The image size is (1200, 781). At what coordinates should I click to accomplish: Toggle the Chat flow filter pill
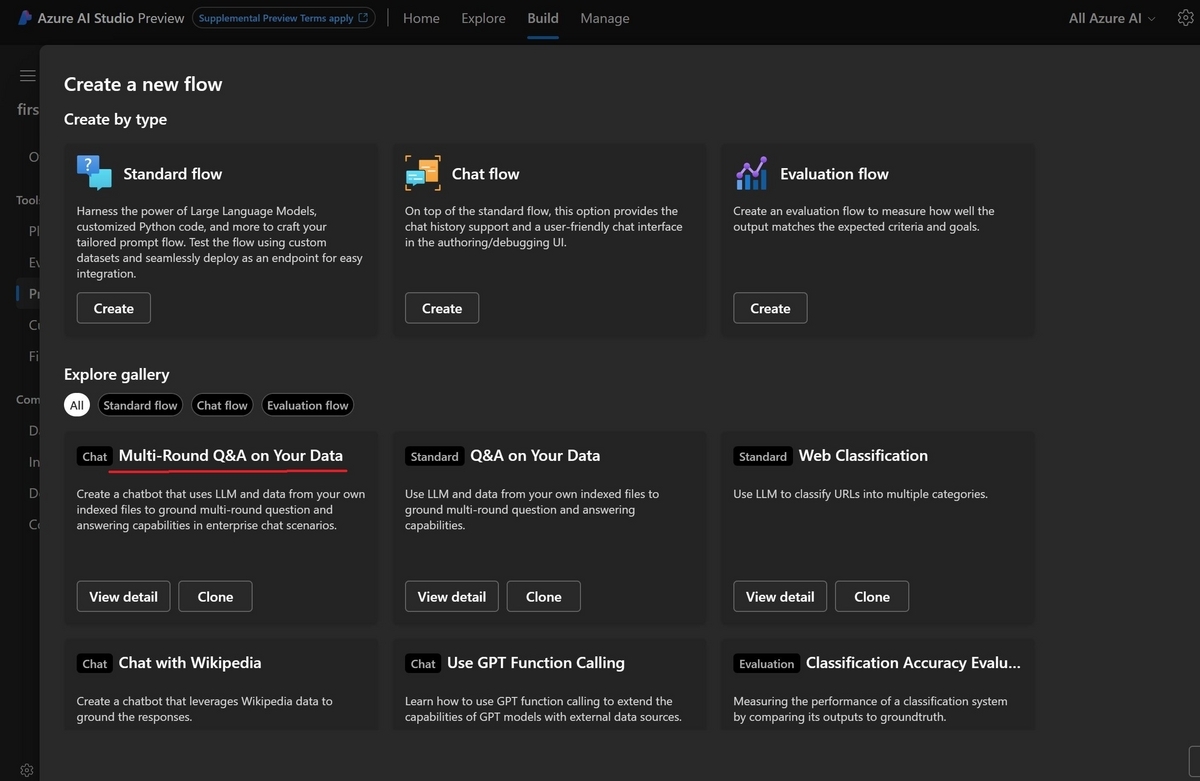coord(221,404)
